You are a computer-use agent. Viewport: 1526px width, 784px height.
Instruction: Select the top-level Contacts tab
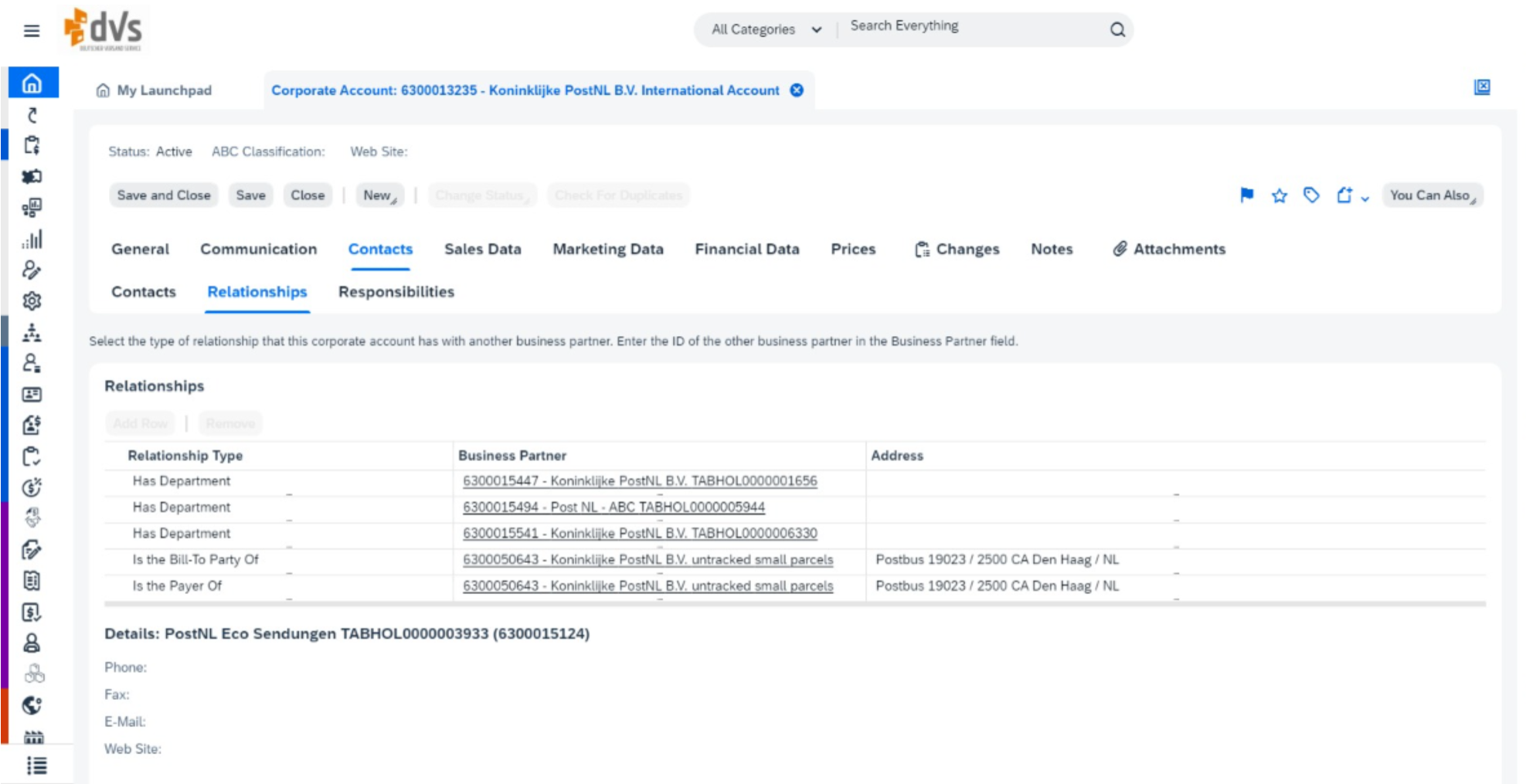[380, 249]
